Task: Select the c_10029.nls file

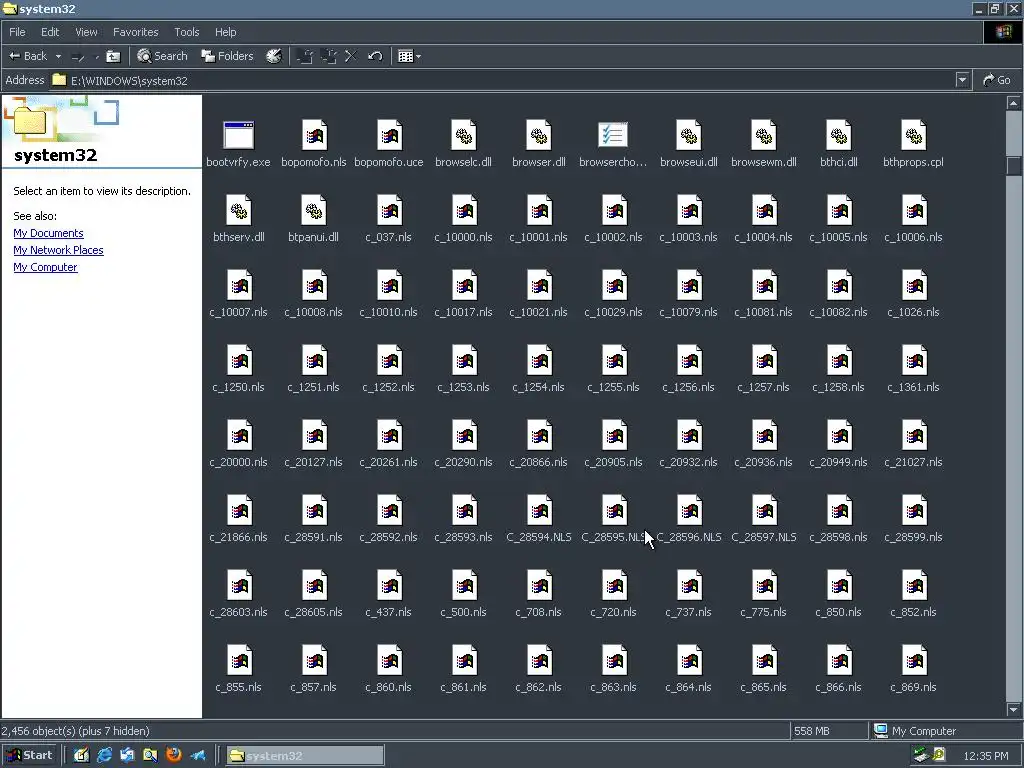Action: (x=613, y=295)
